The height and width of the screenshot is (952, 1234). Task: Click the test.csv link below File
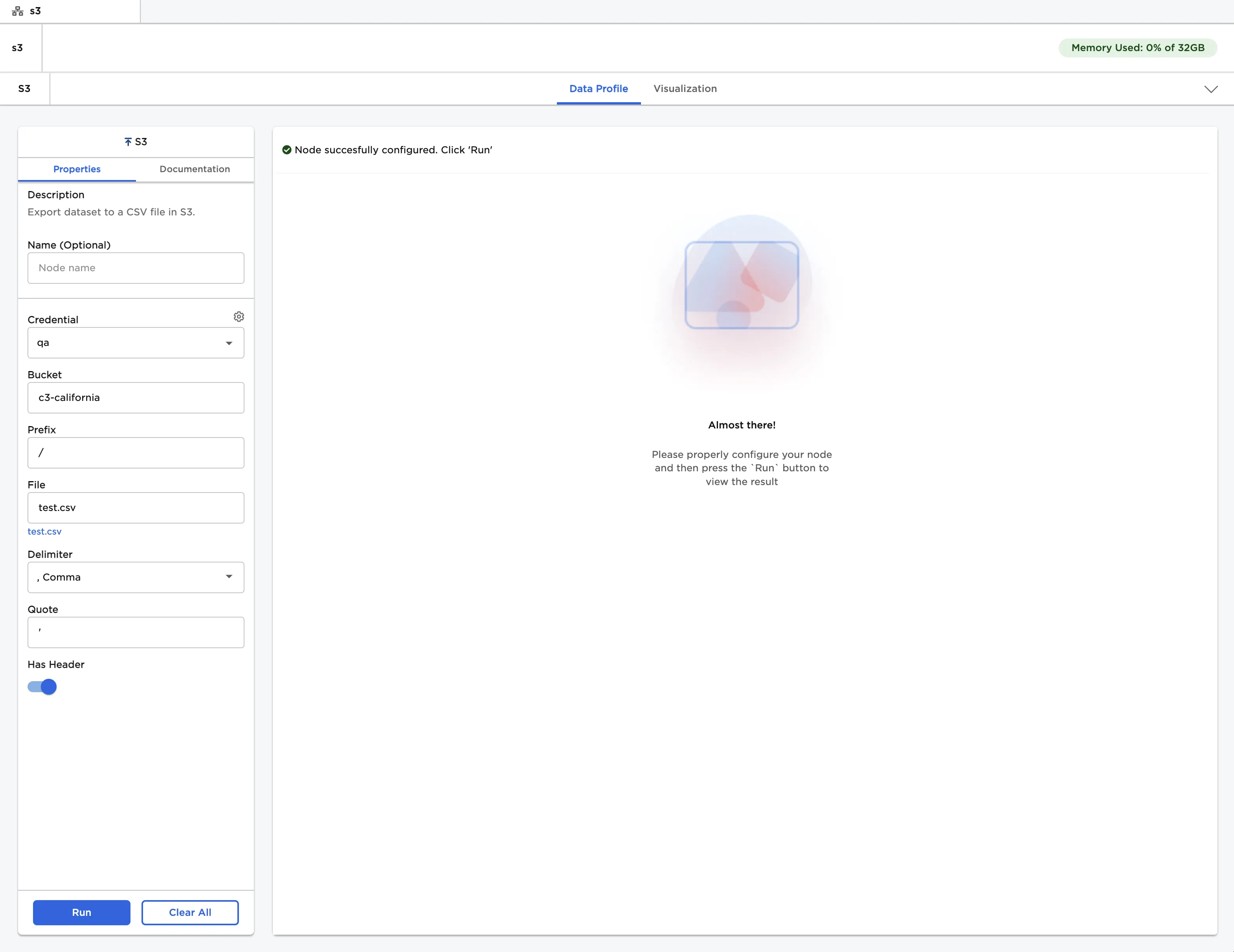(45, 531)
